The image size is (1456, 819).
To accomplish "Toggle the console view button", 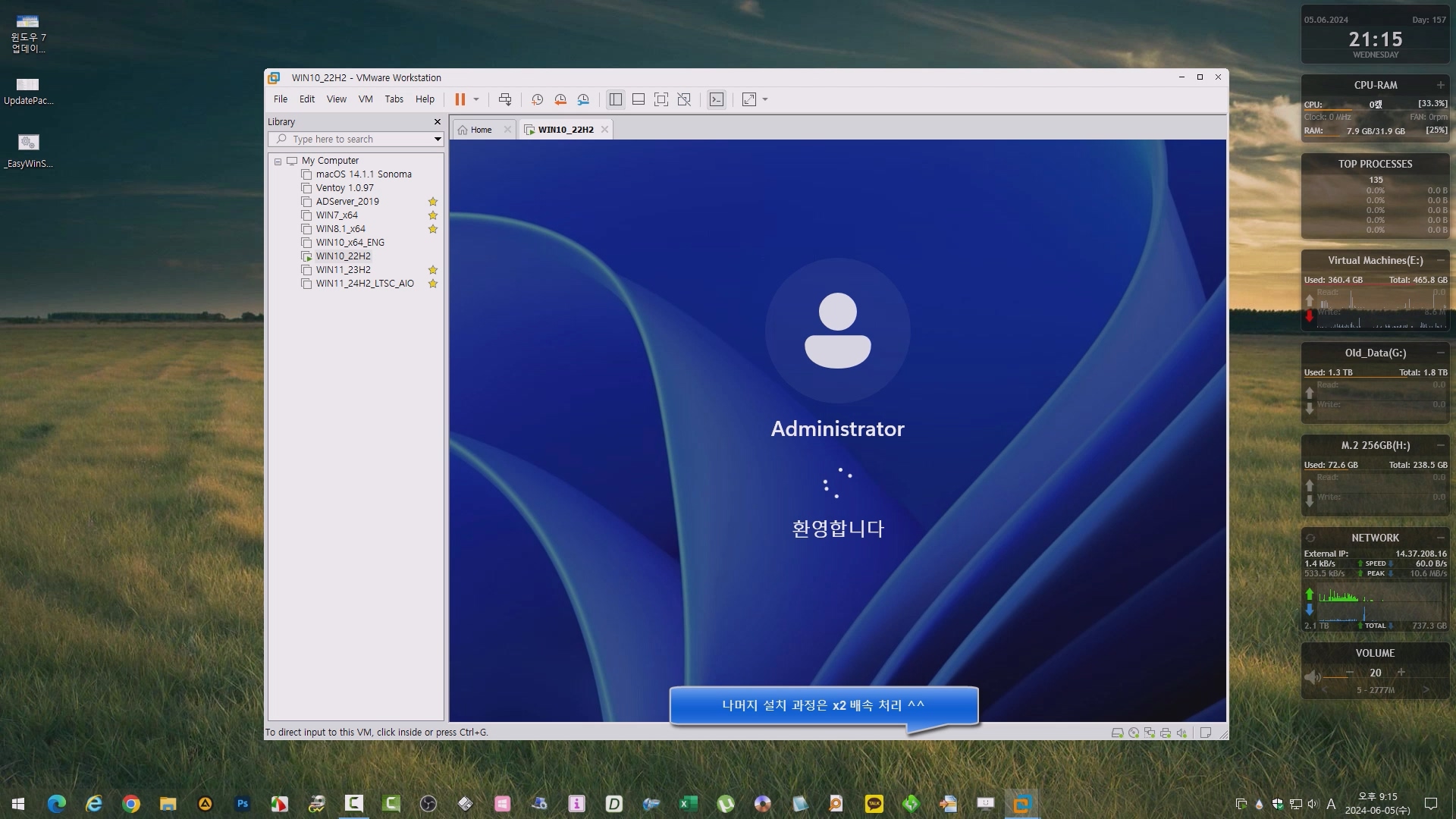I will coord(717,99).
